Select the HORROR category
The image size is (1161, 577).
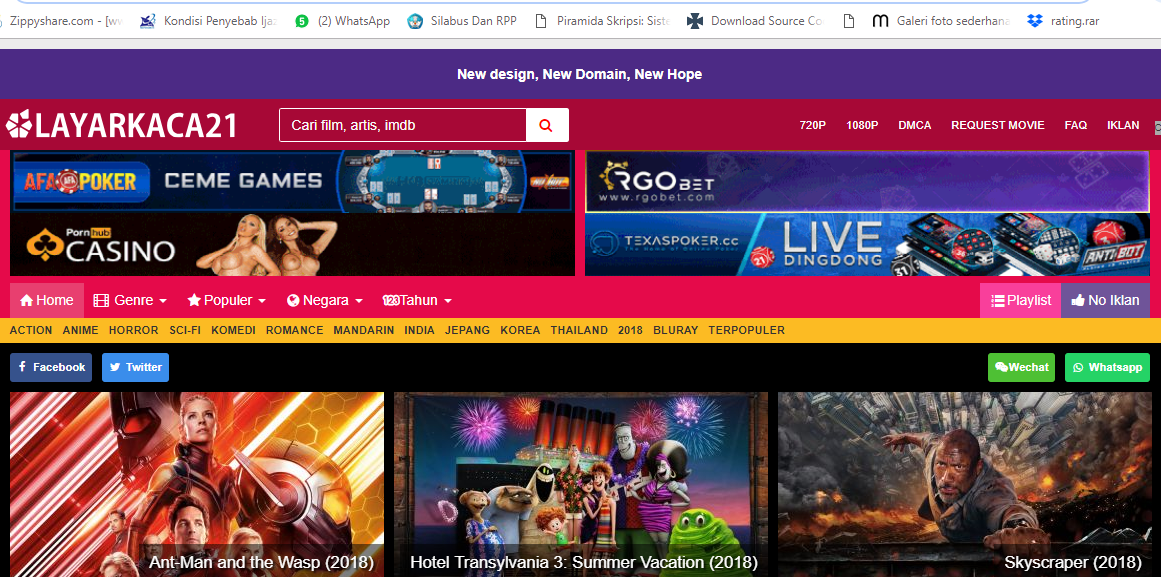tap(133, 330)
